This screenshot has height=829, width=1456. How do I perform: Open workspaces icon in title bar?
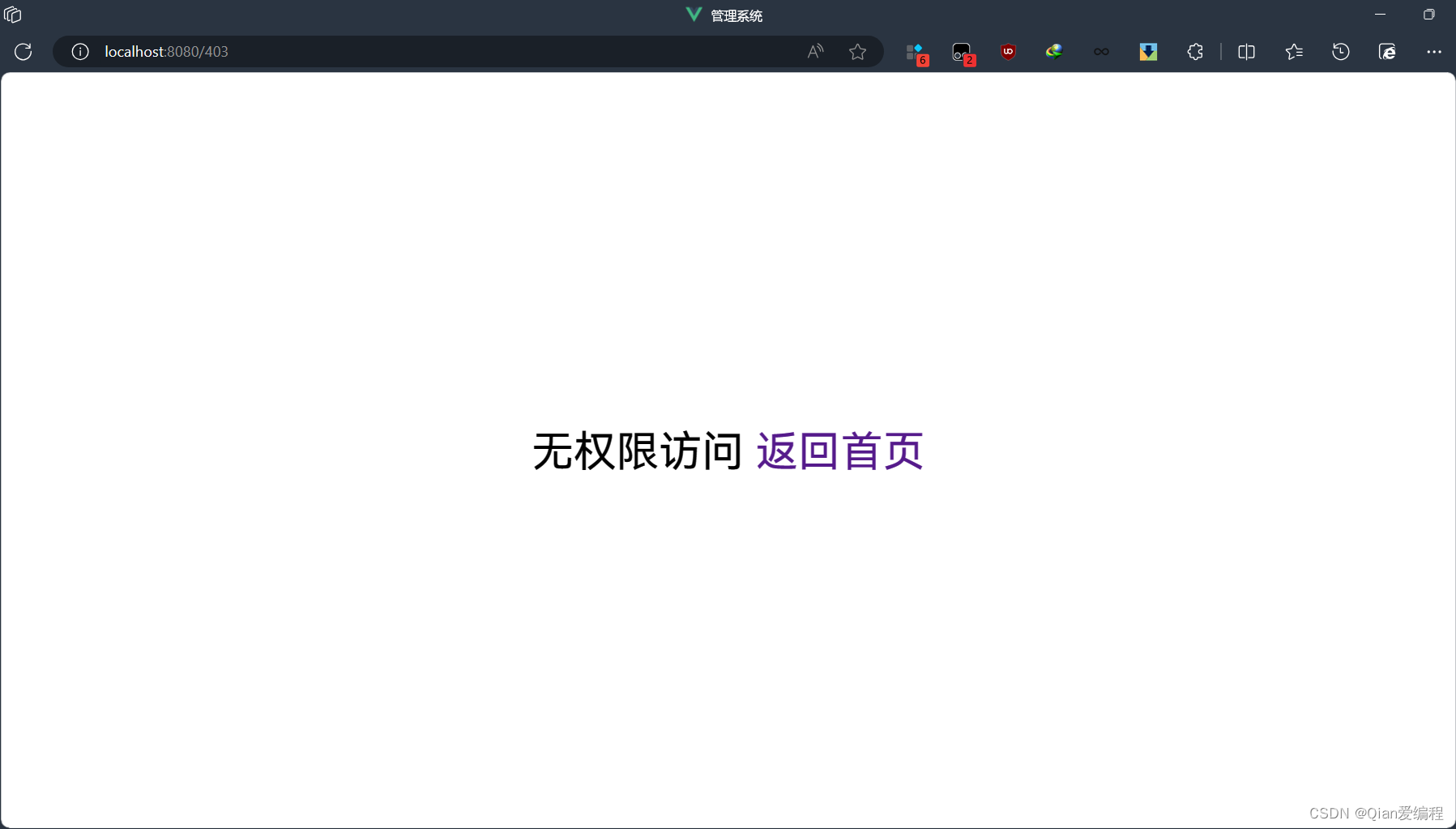coord(12,15)
